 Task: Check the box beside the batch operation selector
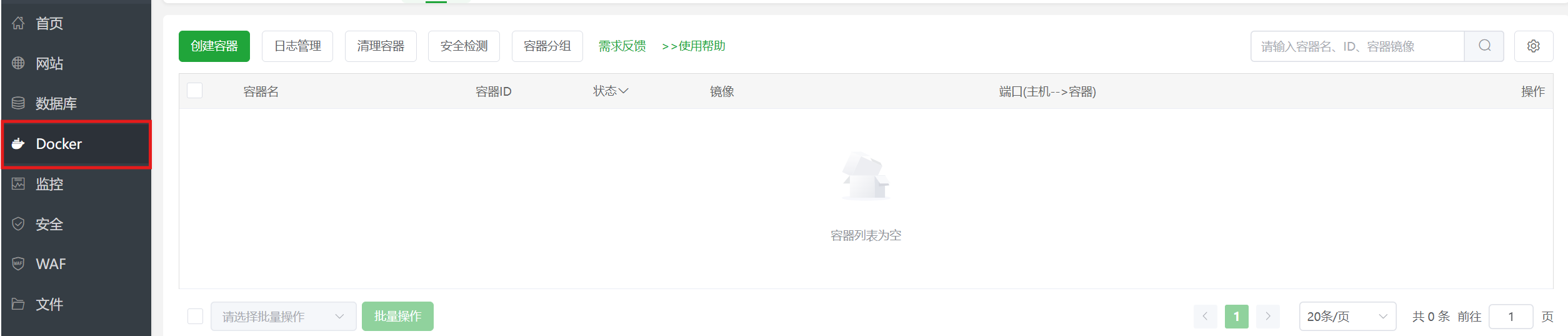pyautogui.click(x=195, y=316)
